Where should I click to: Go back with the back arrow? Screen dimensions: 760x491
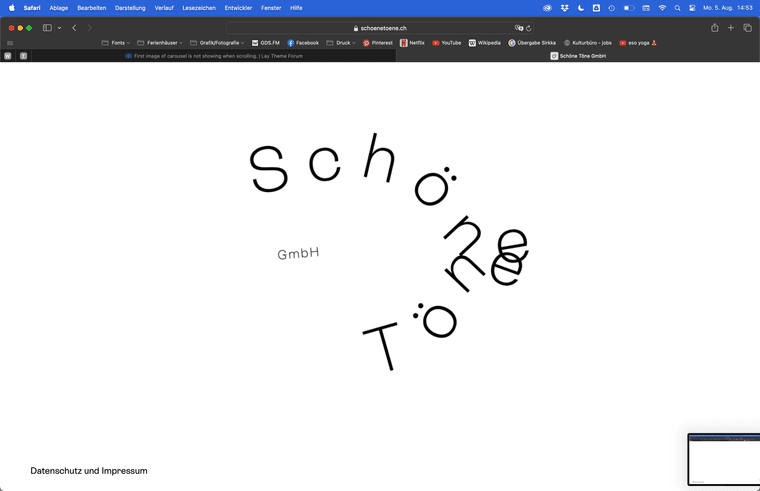74,28
